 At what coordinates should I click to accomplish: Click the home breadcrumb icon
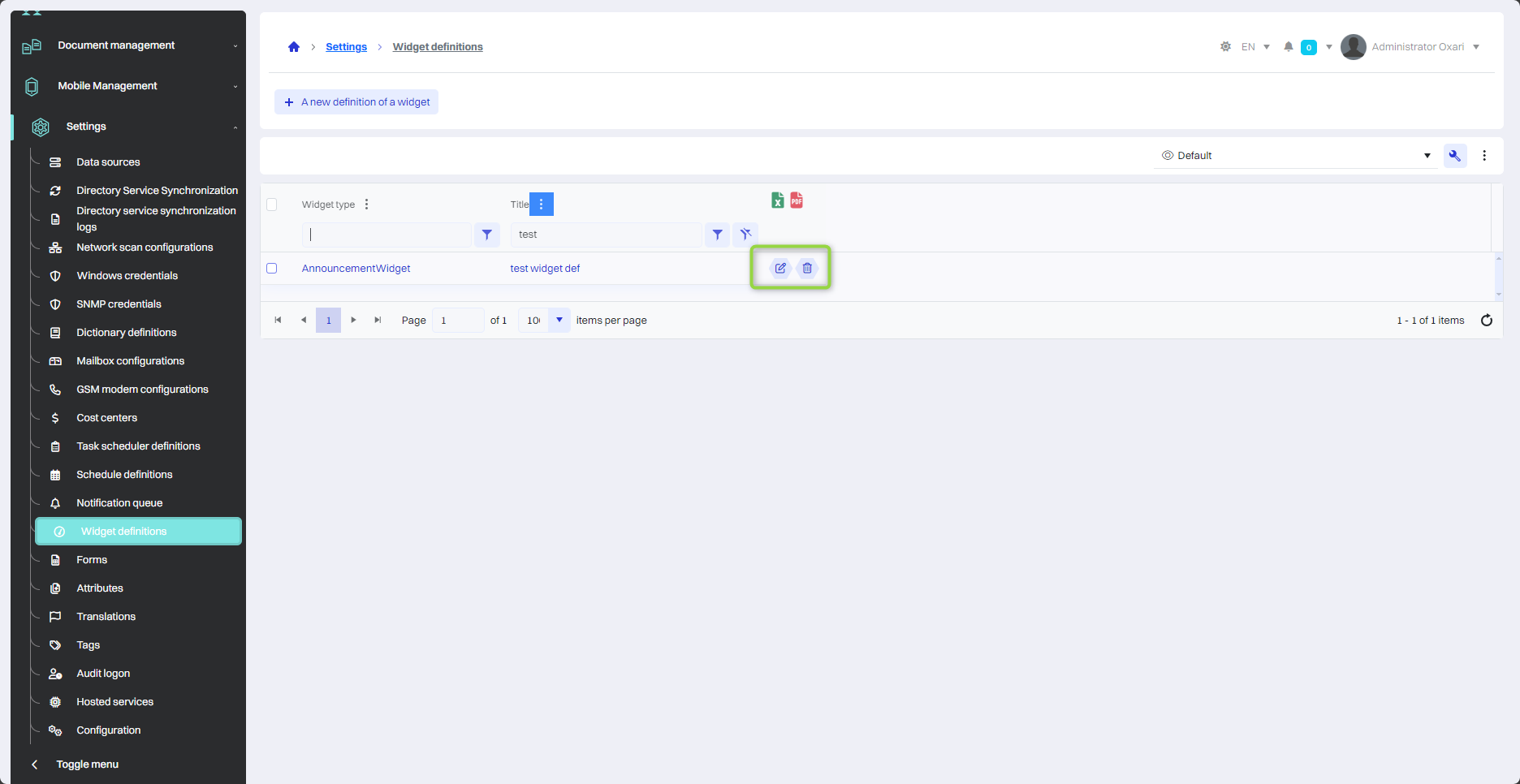(x=294, y=47)
